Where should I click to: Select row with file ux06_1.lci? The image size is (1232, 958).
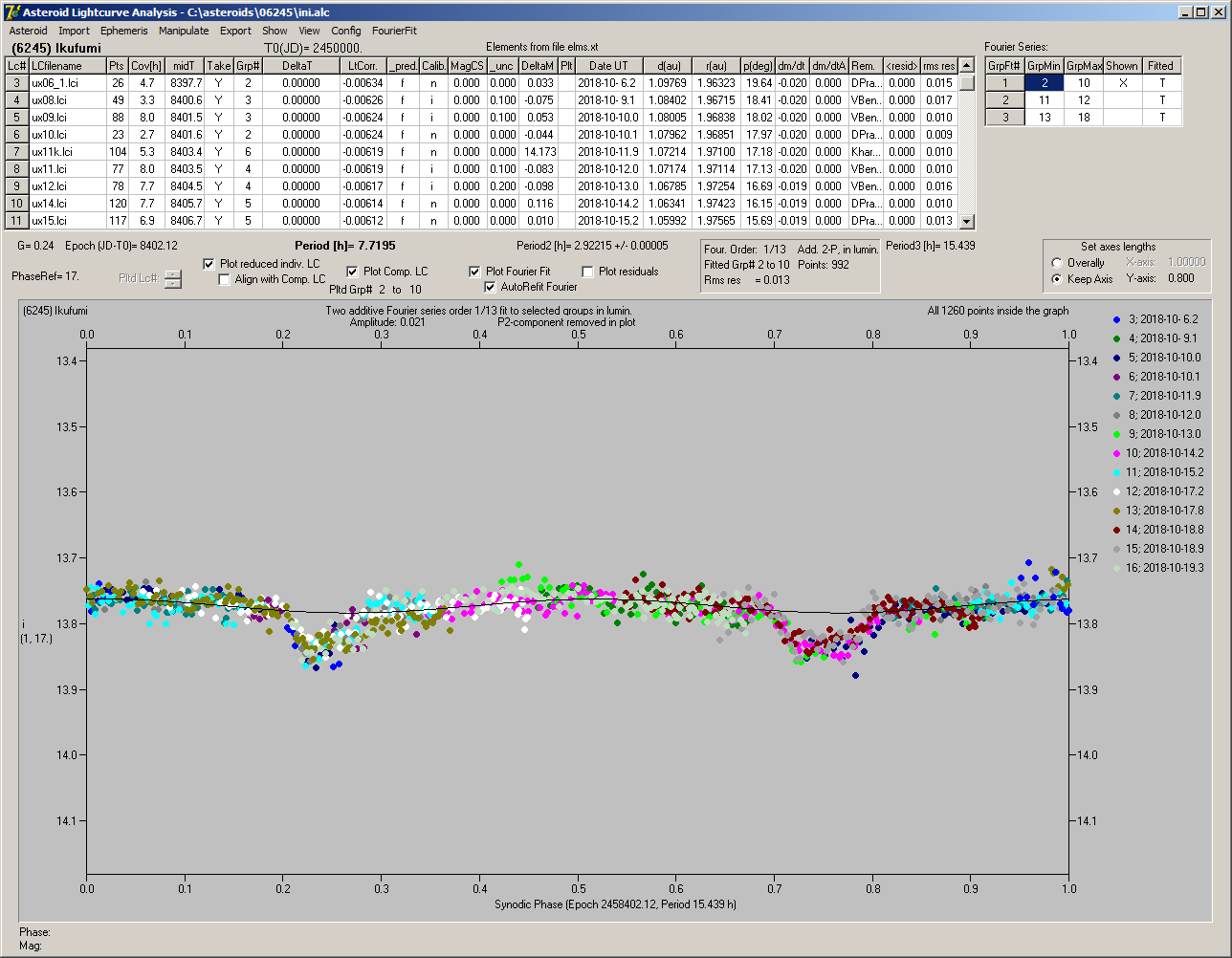pyautogui.click(x=482, y=83)
